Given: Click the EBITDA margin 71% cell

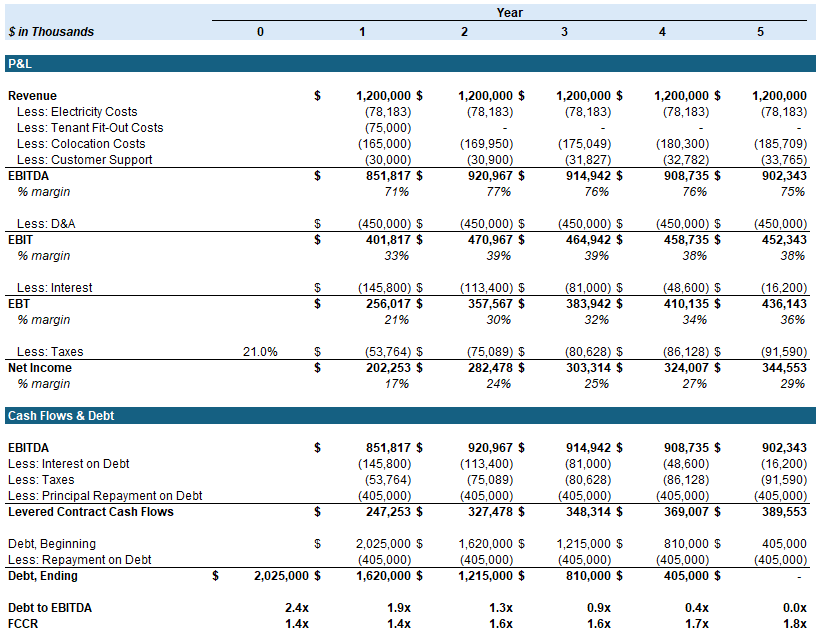Looking at the screenshot, I should pos(397,192).
